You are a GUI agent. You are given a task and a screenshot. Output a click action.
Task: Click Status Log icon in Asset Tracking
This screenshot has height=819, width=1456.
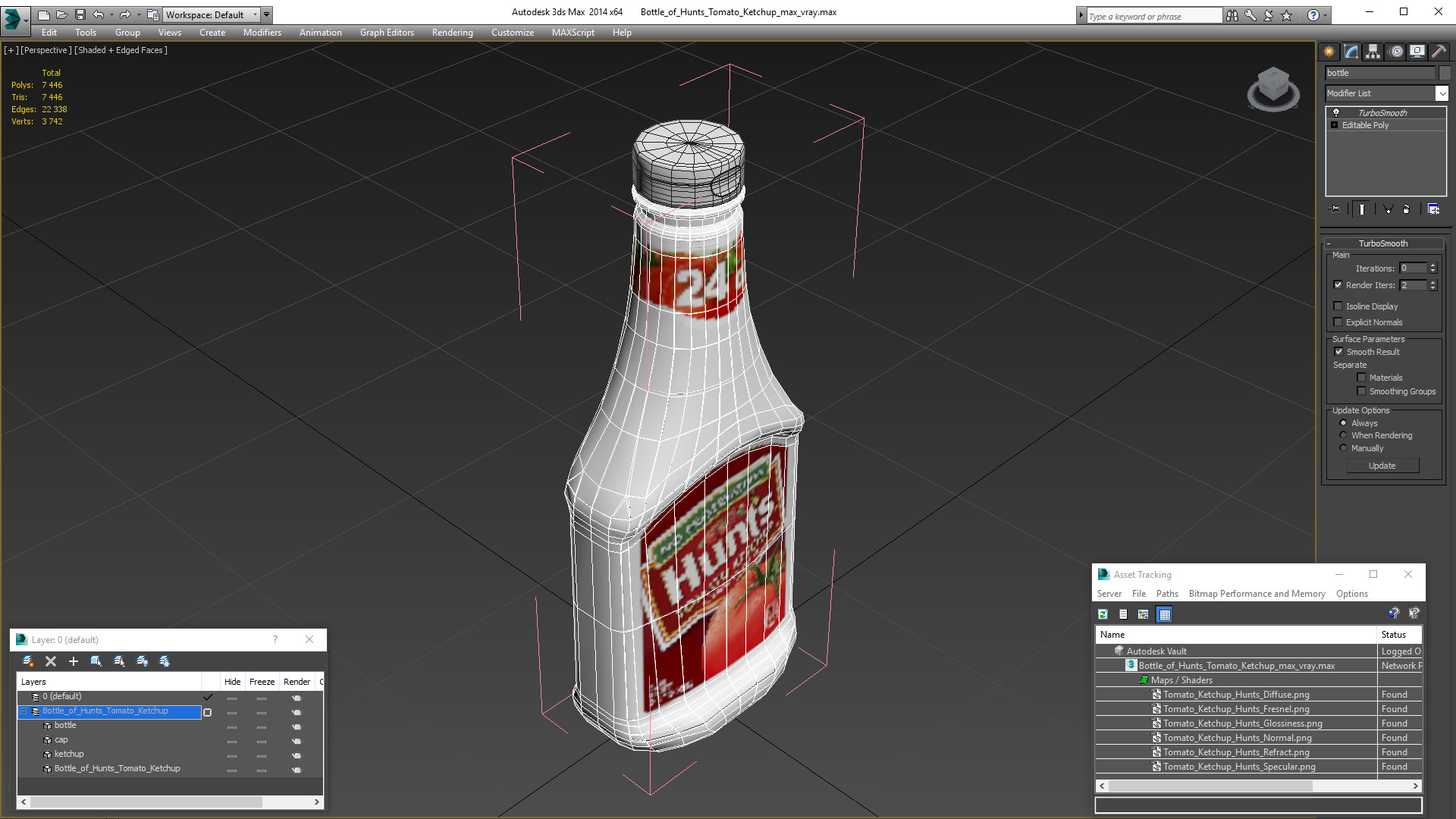pyautogui.click(x=1123, y=614)
